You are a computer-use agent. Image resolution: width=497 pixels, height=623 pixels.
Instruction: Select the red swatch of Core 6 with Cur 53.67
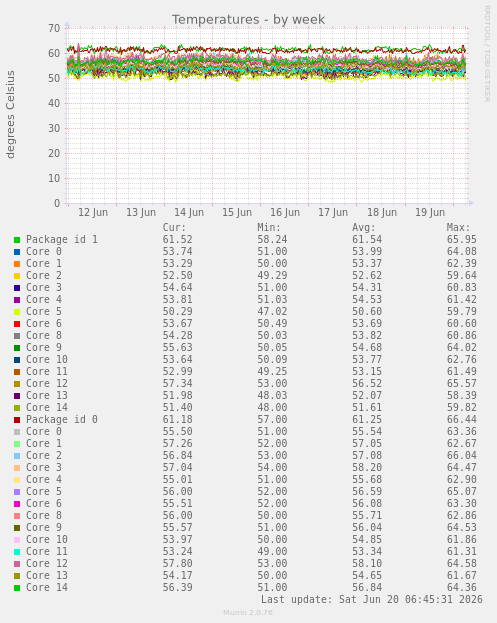click(x=17, y=324)
